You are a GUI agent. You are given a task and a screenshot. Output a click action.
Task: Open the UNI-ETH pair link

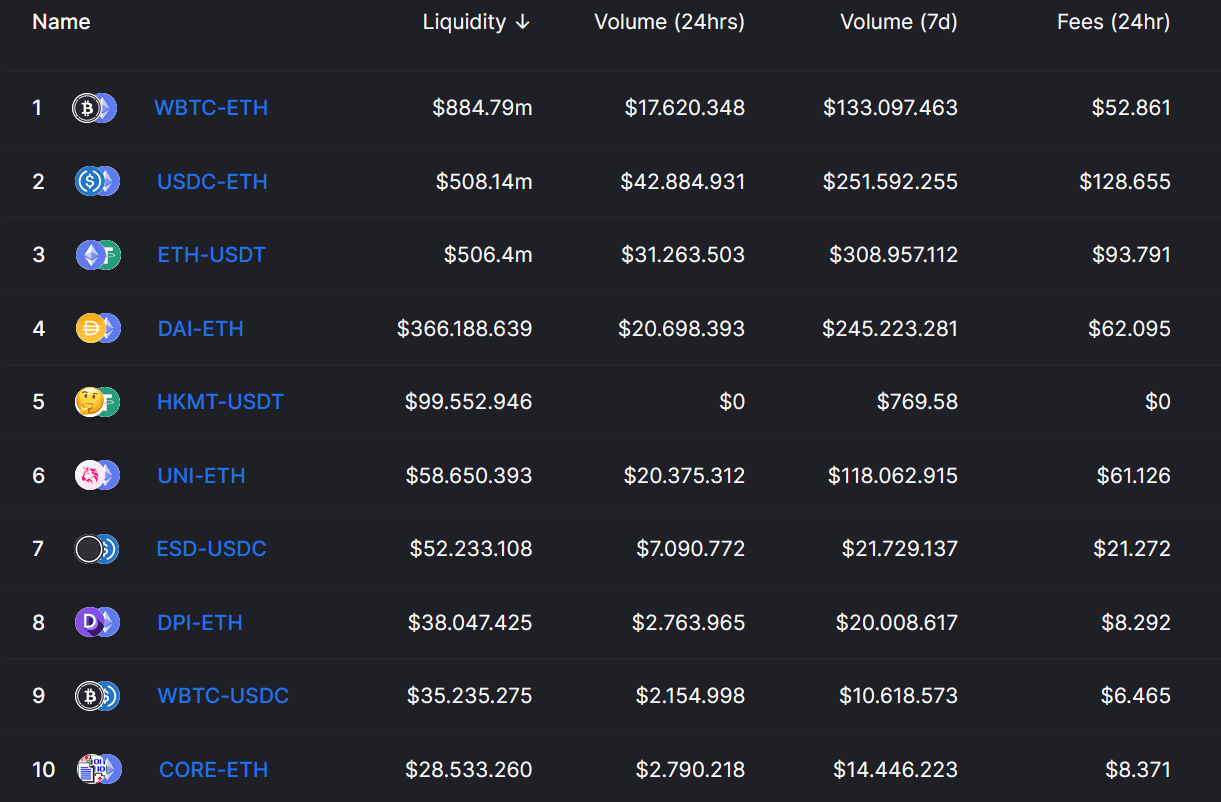(201, 476)
